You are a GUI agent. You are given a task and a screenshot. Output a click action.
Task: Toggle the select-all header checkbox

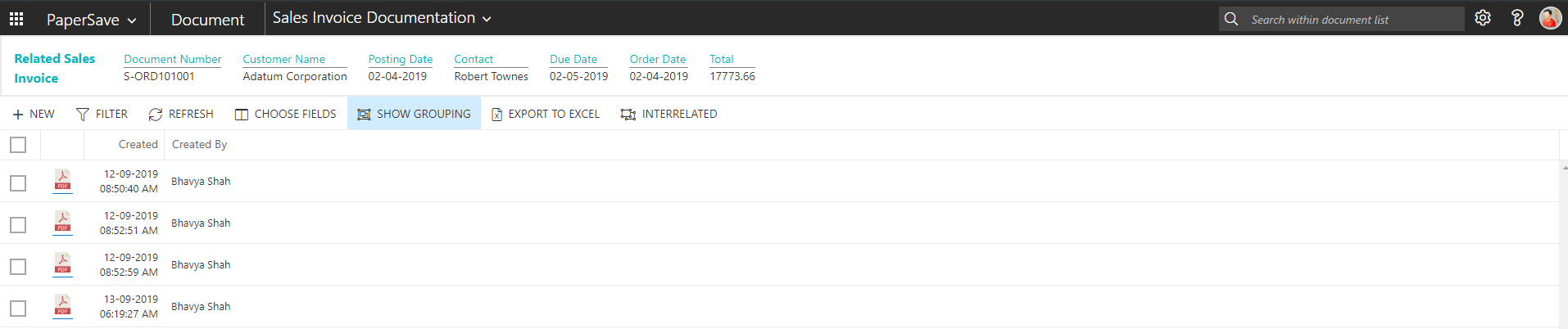pyautogui.click(x=18, y=145)
